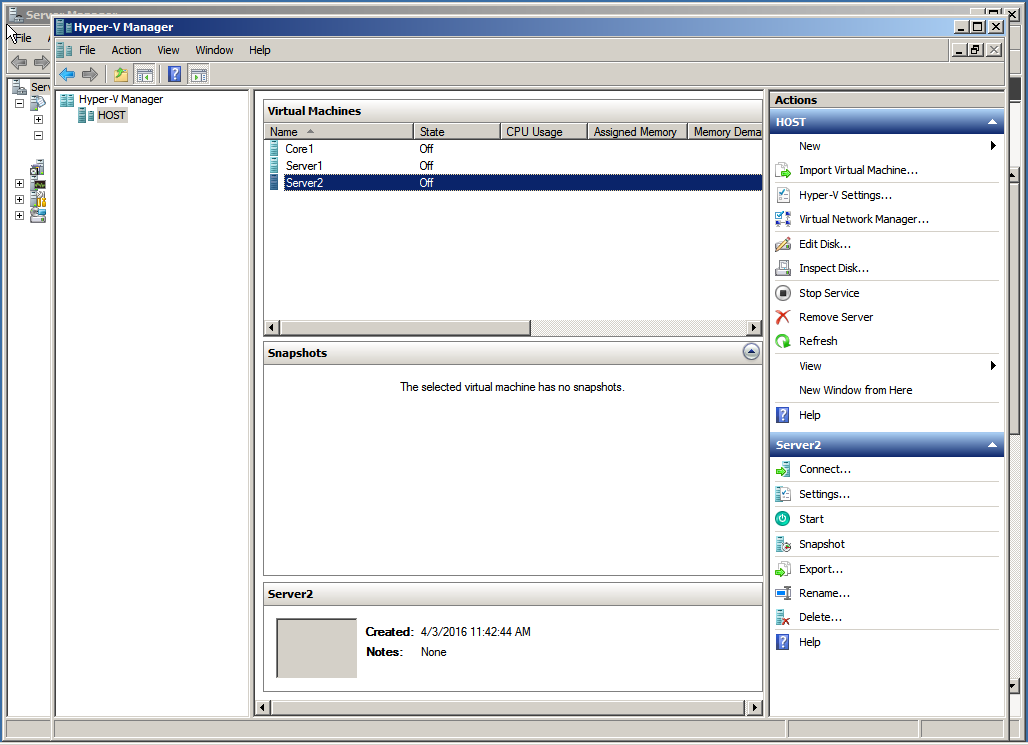Screen dimensions: 1028x745
Task: Click the Forward arrow in Hyper-V toolbar
Action: click(90, 75)
